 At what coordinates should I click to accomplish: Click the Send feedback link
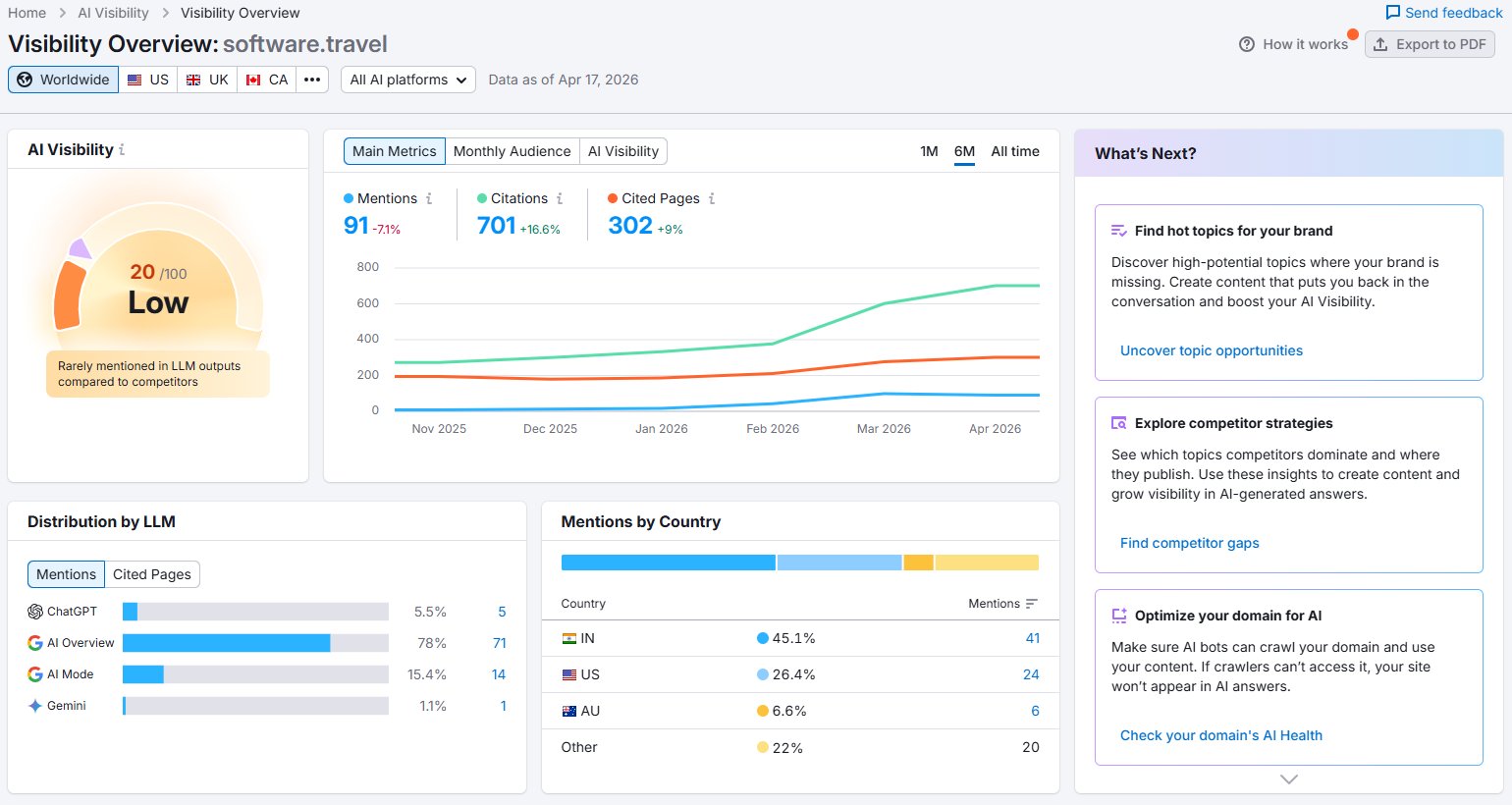[x=1444, y=13]
